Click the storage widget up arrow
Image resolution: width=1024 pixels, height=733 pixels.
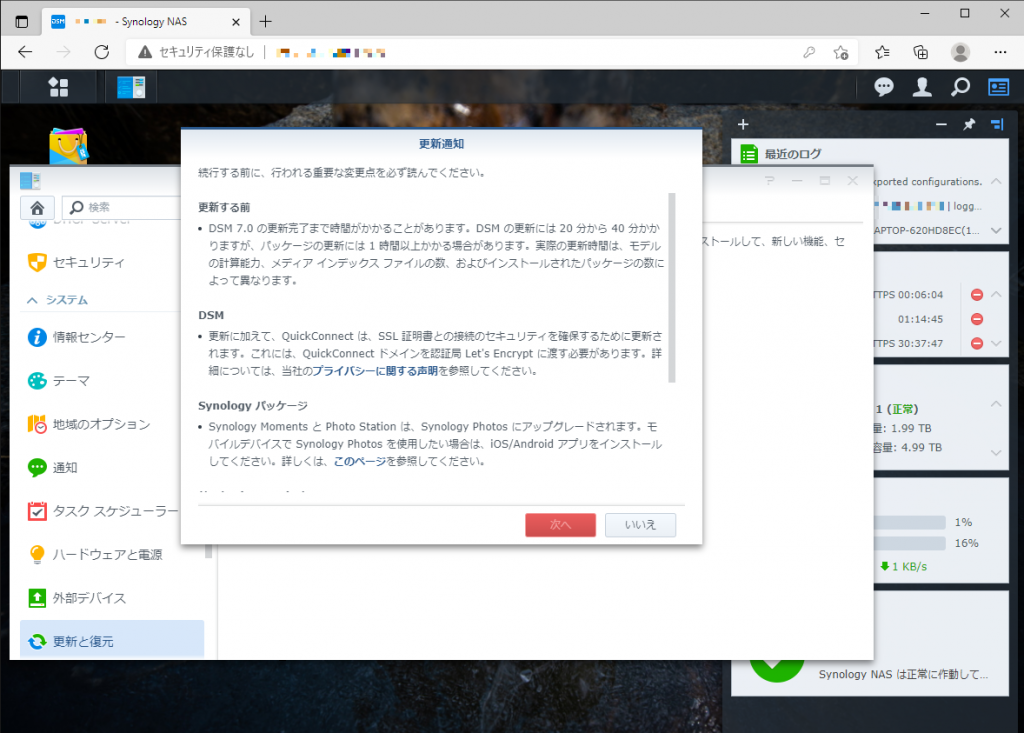[x=996, y=404]
